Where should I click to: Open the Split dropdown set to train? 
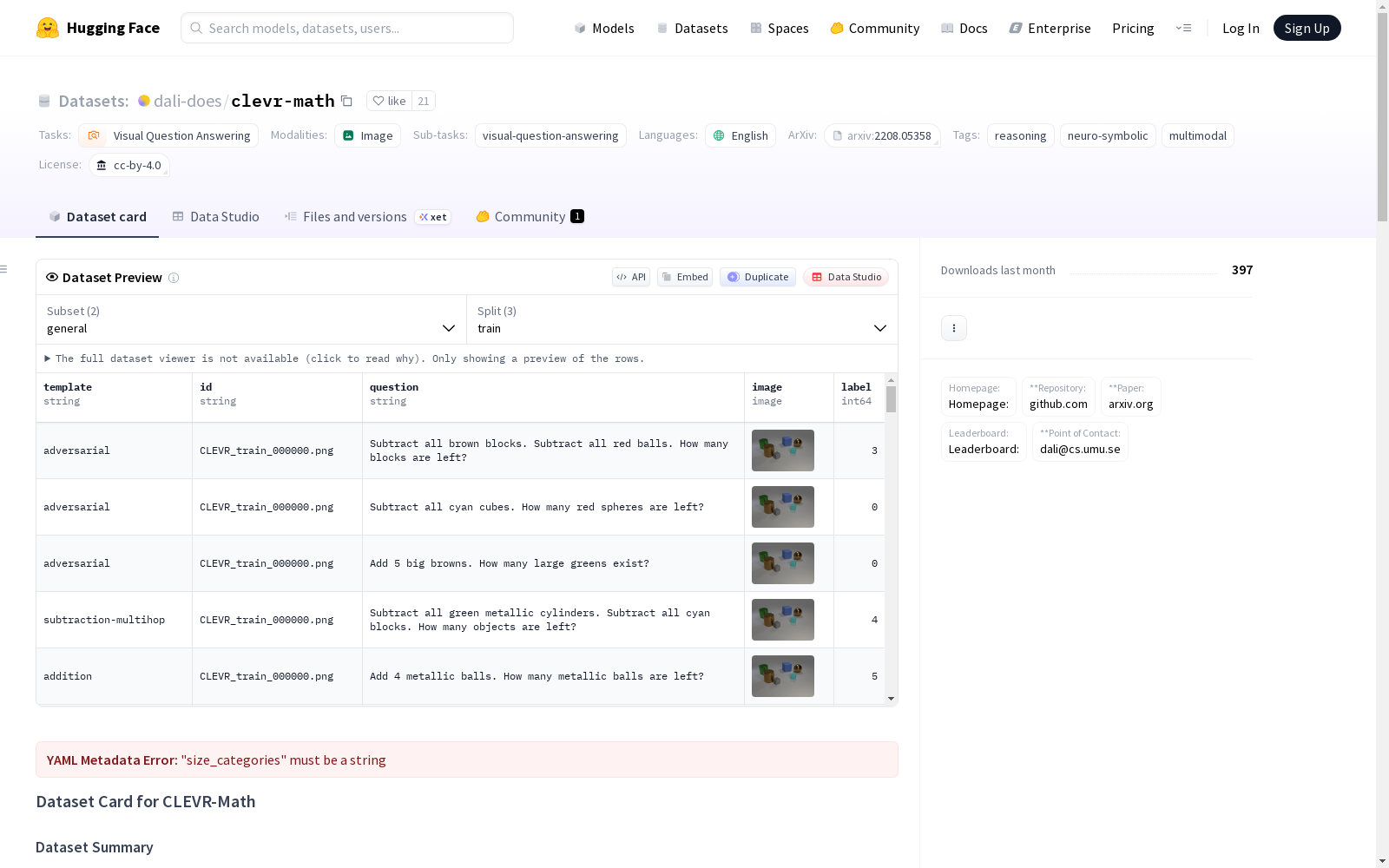(682, 319)
